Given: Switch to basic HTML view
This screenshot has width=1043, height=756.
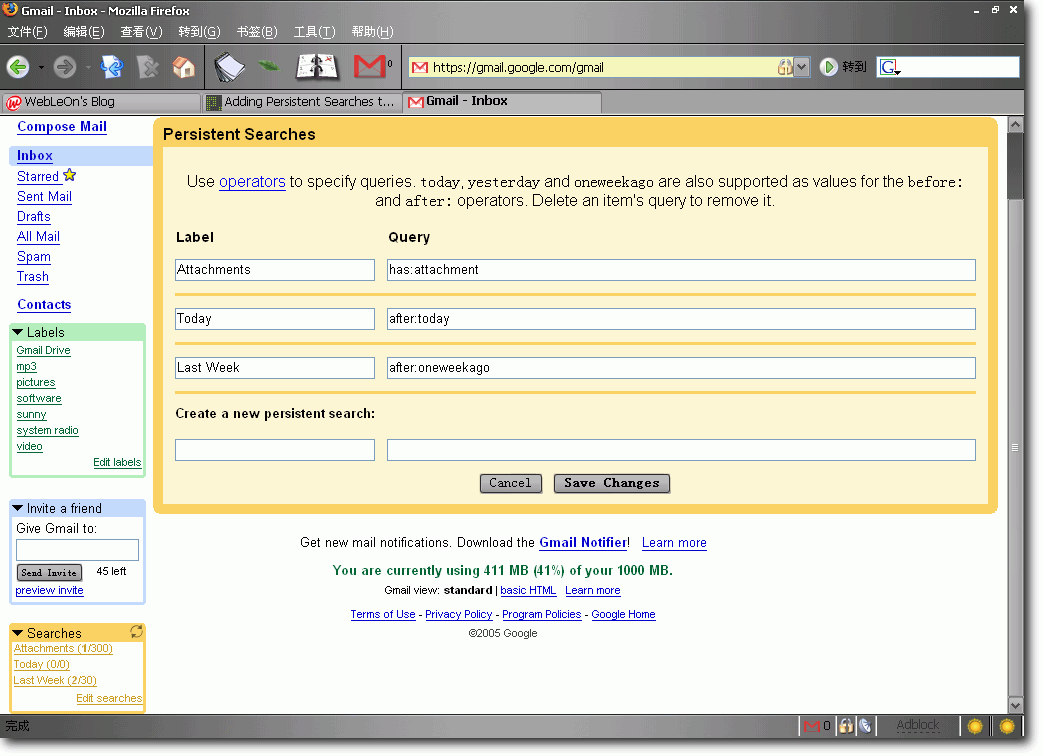Looking at the screenshot, I should click(528, 590).
